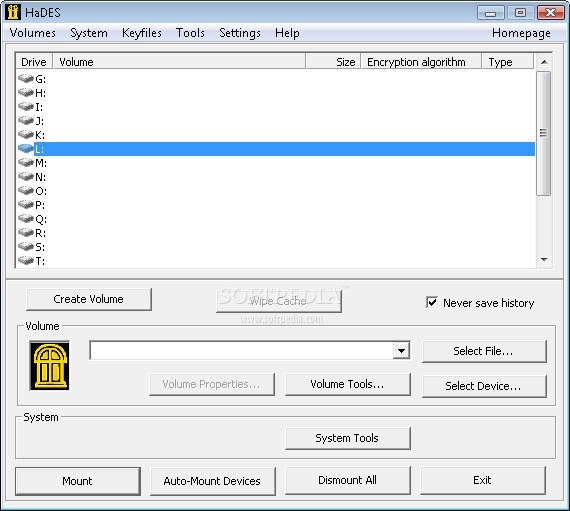570x511 pixels.
Task: Click the Q: drive icon
Action: pyautogui.click(x=26, y=218)
